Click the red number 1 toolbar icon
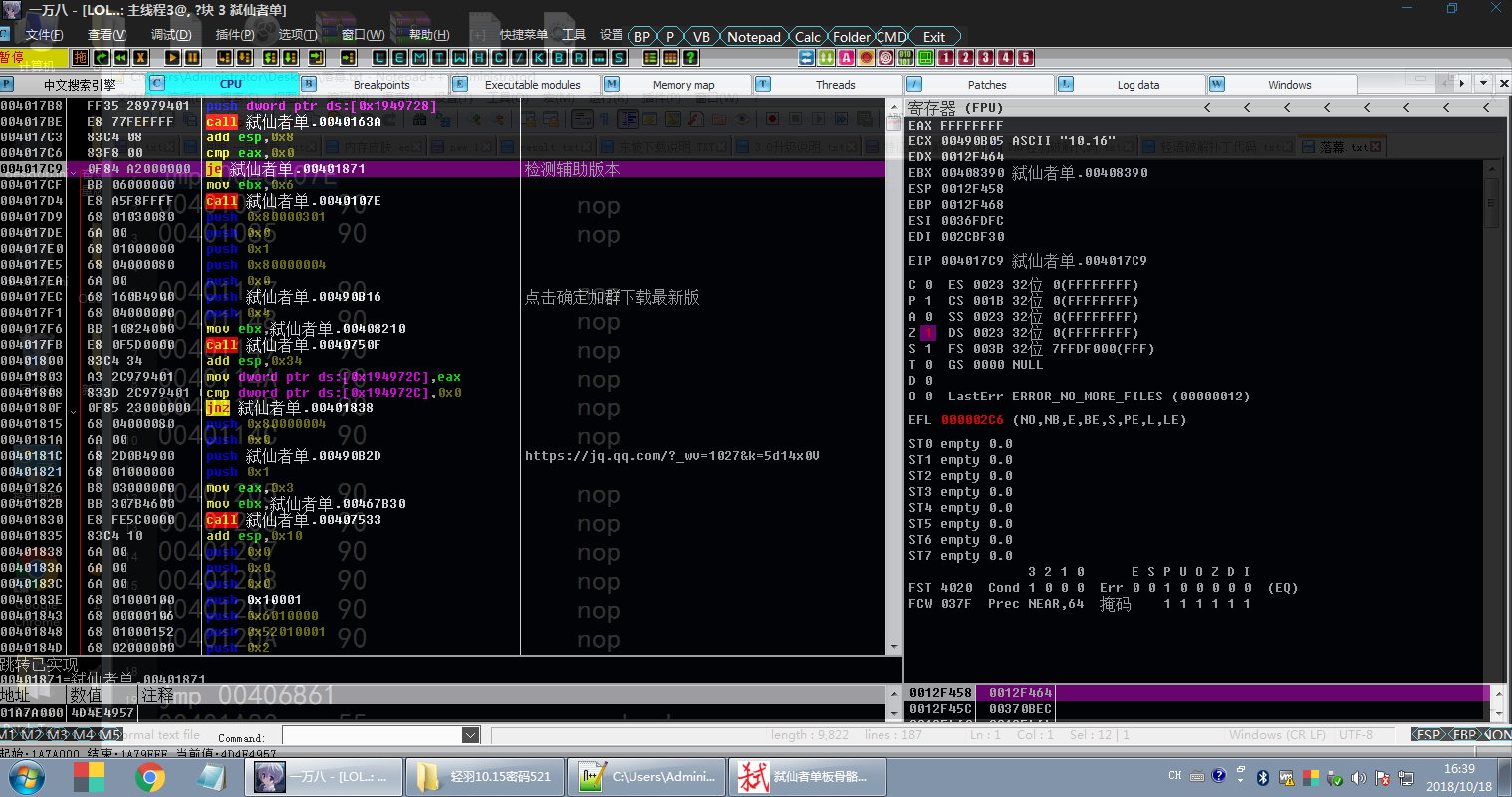 (945, 57)
